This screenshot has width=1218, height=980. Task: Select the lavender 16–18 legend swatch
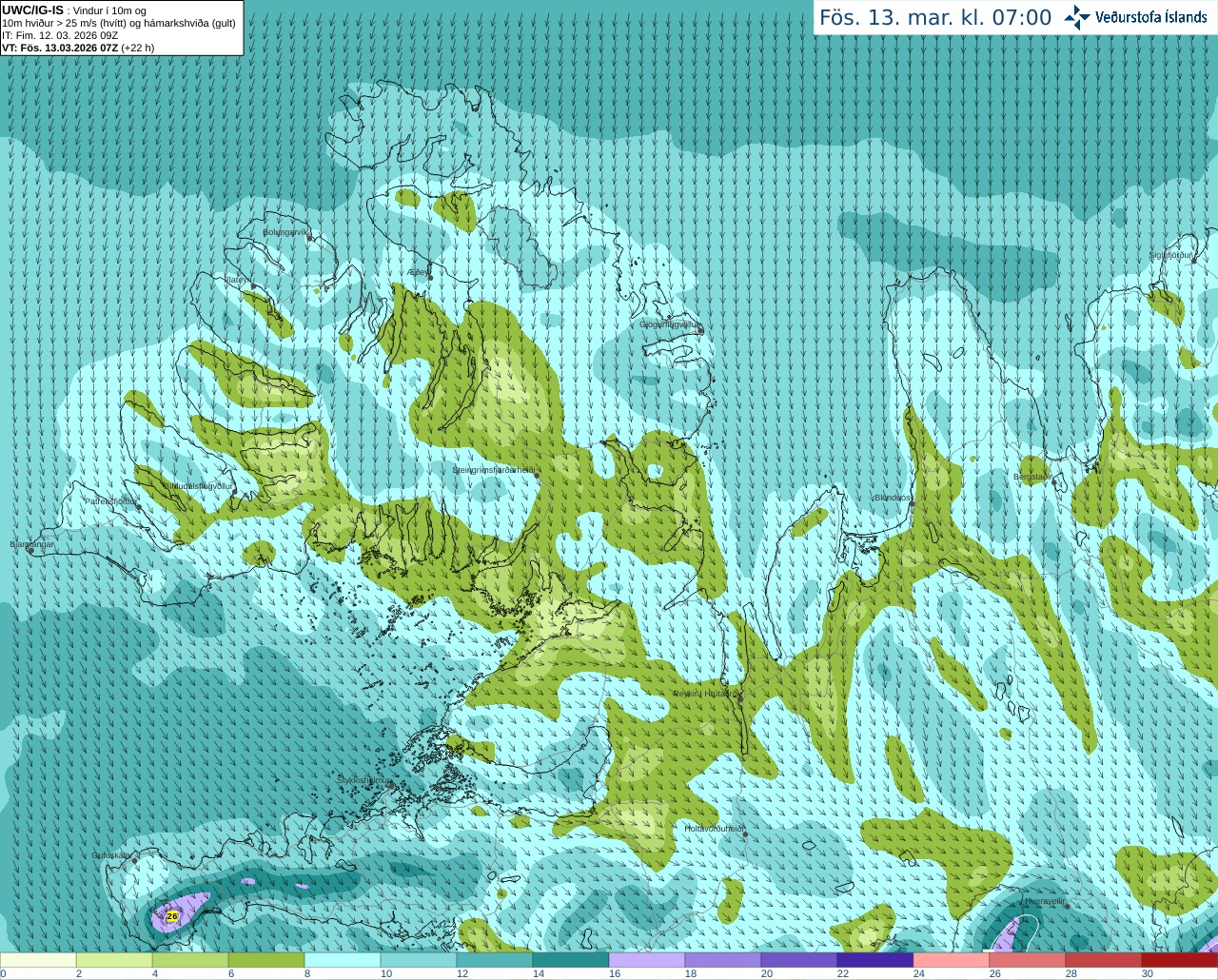click(x=647, y=960)
